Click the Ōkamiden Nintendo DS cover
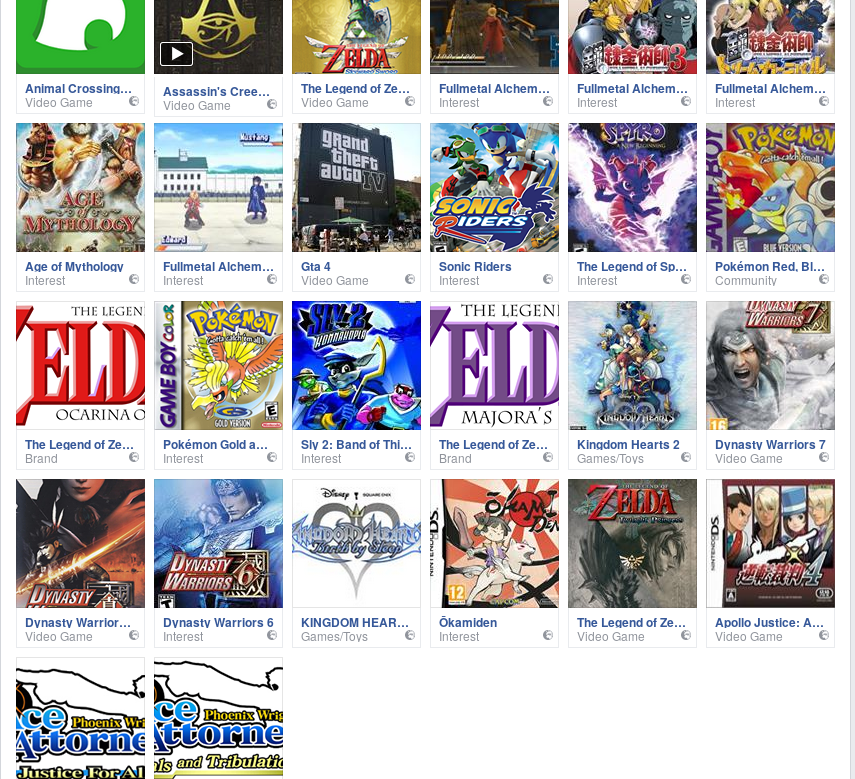 pos(495,544)
